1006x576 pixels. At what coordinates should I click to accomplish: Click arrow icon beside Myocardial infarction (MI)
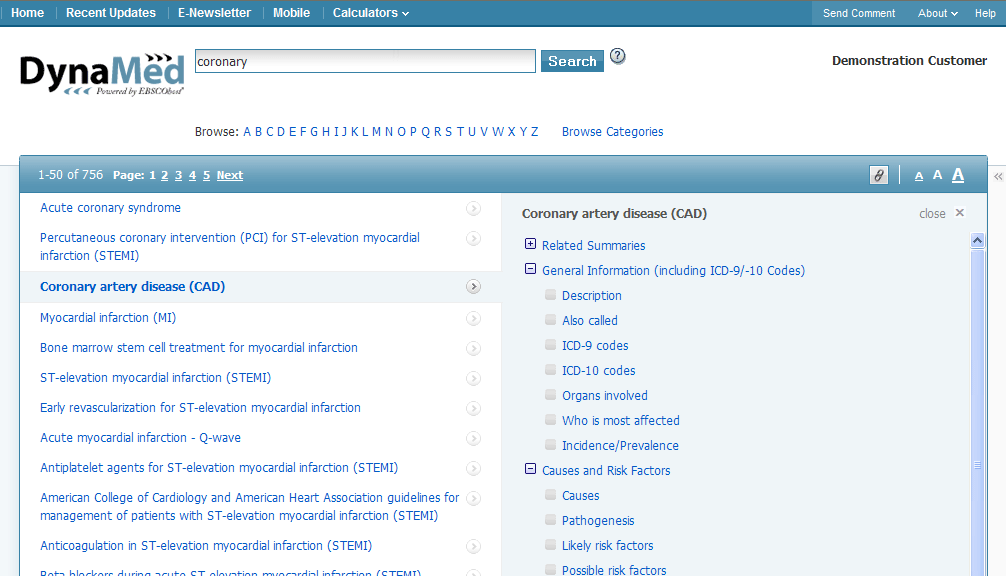[x=473, y=319]
